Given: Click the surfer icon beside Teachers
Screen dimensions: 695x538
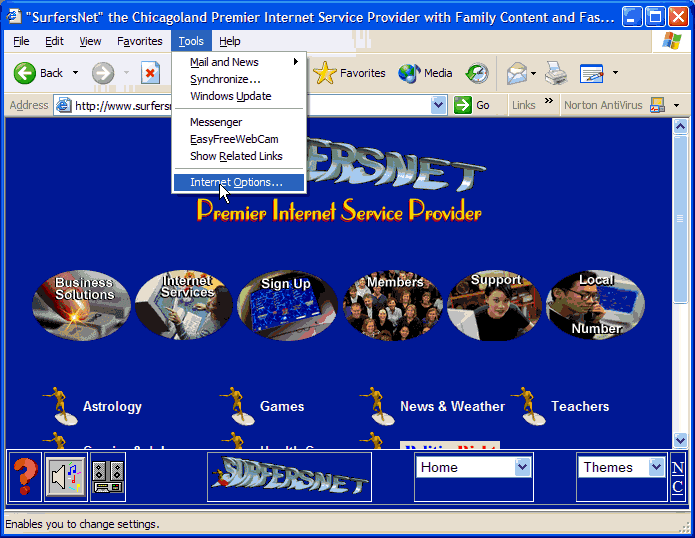Looking at the screenshot, I should (528, 406).
